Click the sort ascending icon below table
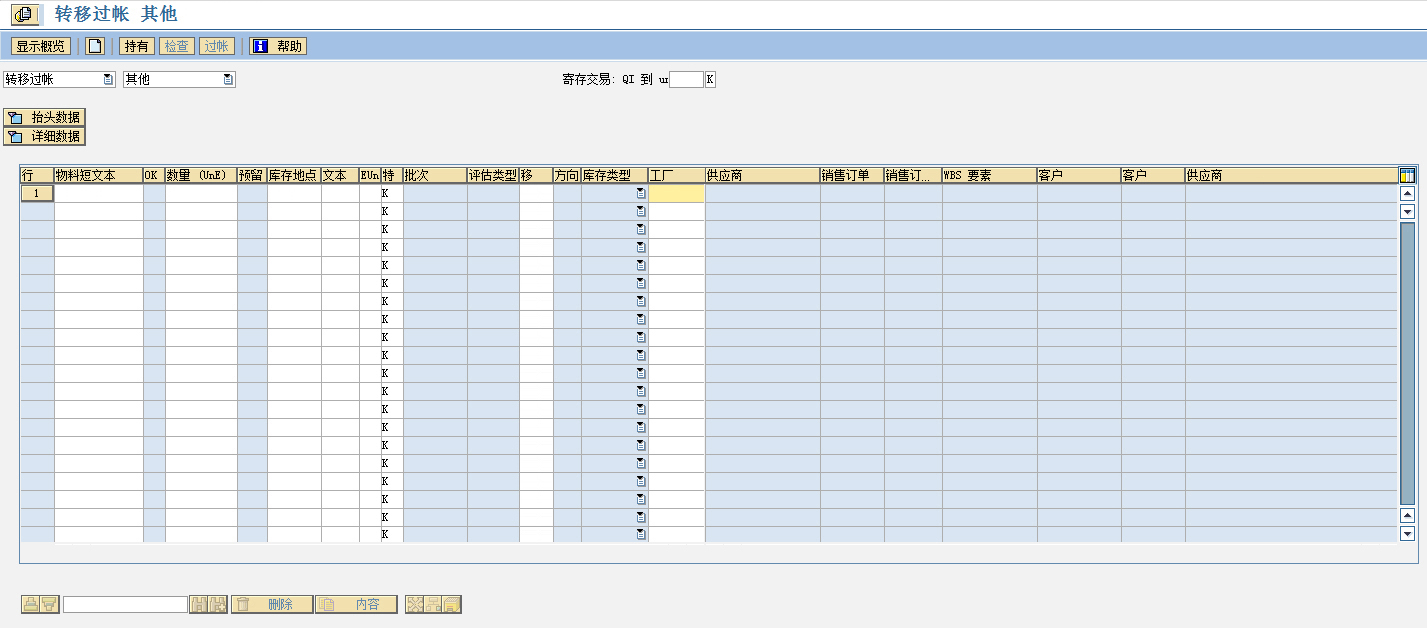Image resolution: width=1427 pixels, height=628 pixels. point(31,604)
